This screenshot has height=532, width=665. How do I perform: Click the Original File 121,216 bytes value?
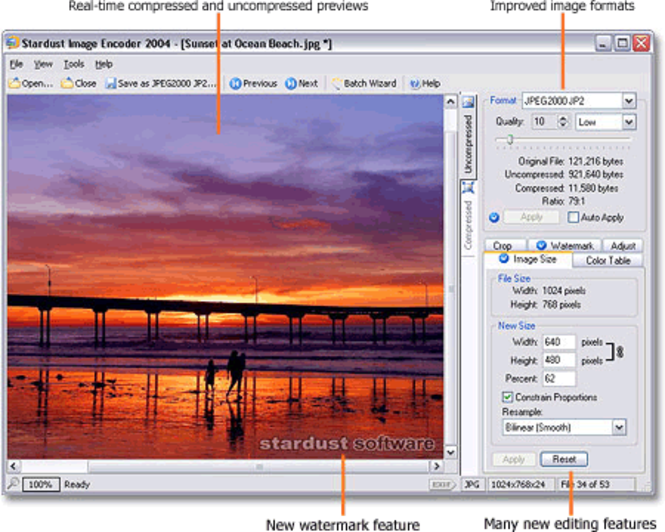click(595, 161)
